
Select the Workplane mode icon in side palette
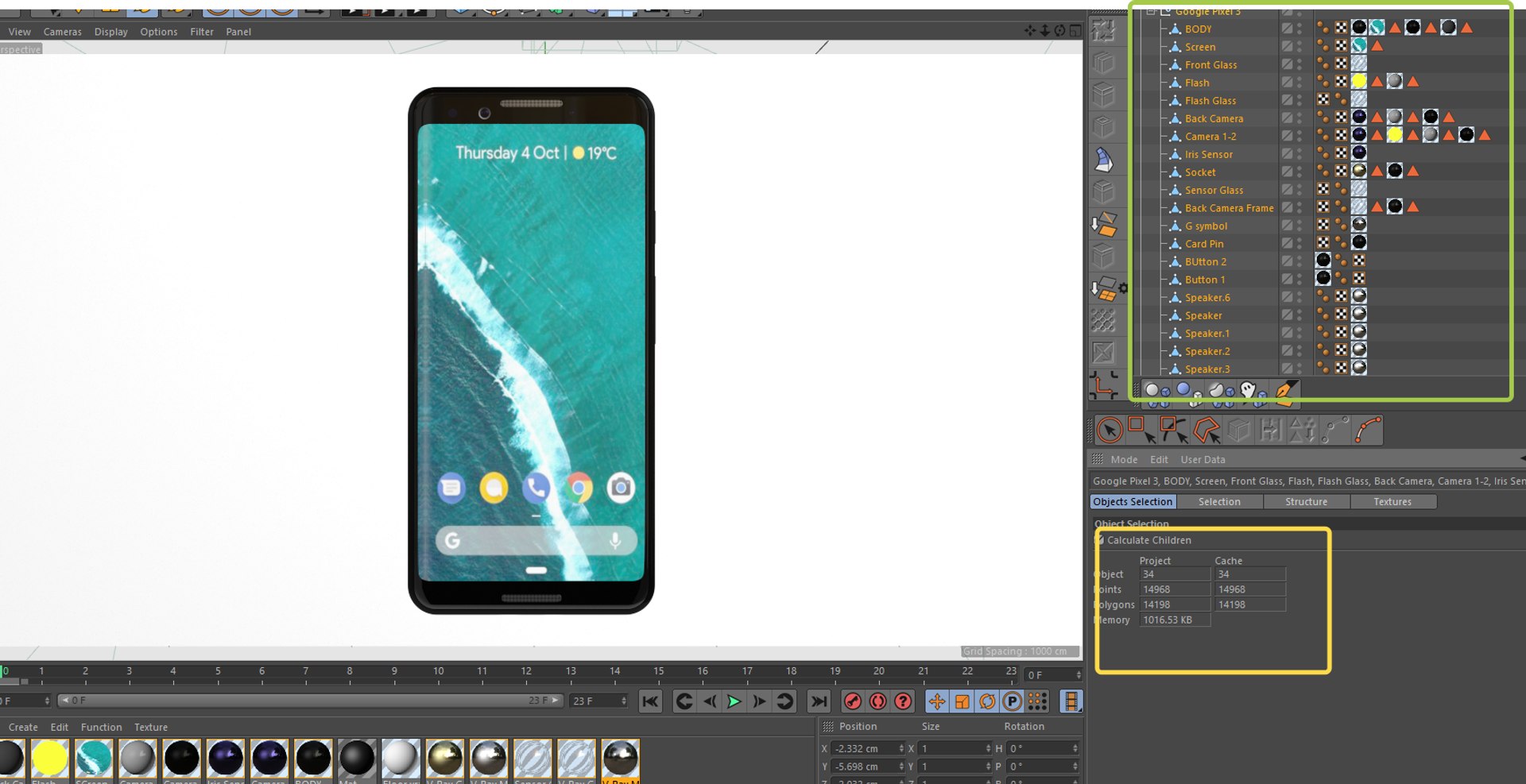click(1103, 225)
